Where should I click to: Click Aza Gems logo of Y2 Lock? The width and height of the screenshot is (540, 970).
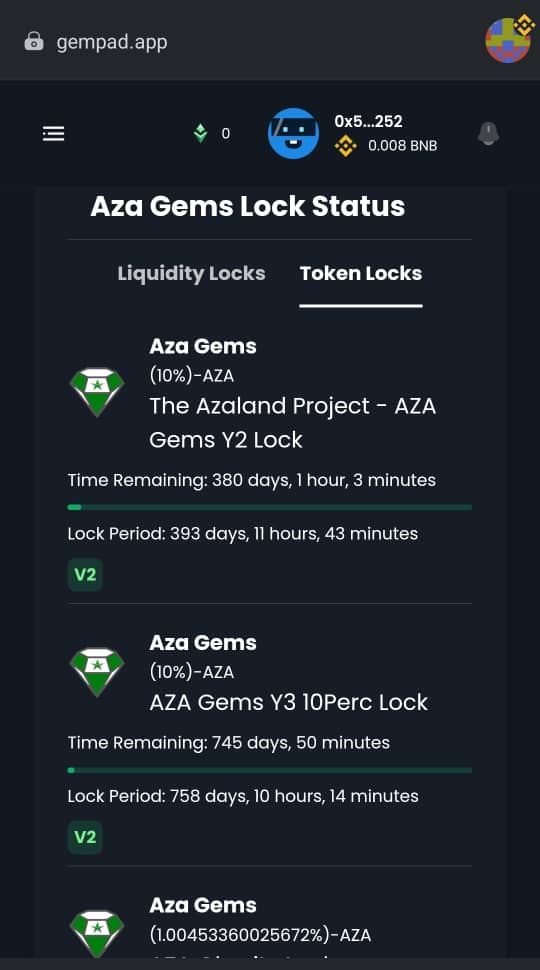[x=97, y=392]
